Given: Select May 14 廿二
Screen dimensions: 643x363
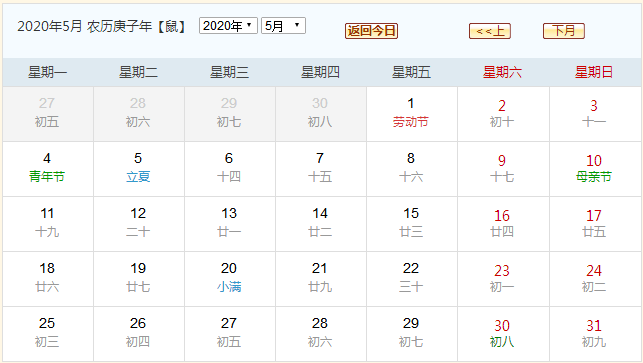Looking at the screenshot, I should pos(321,224).
